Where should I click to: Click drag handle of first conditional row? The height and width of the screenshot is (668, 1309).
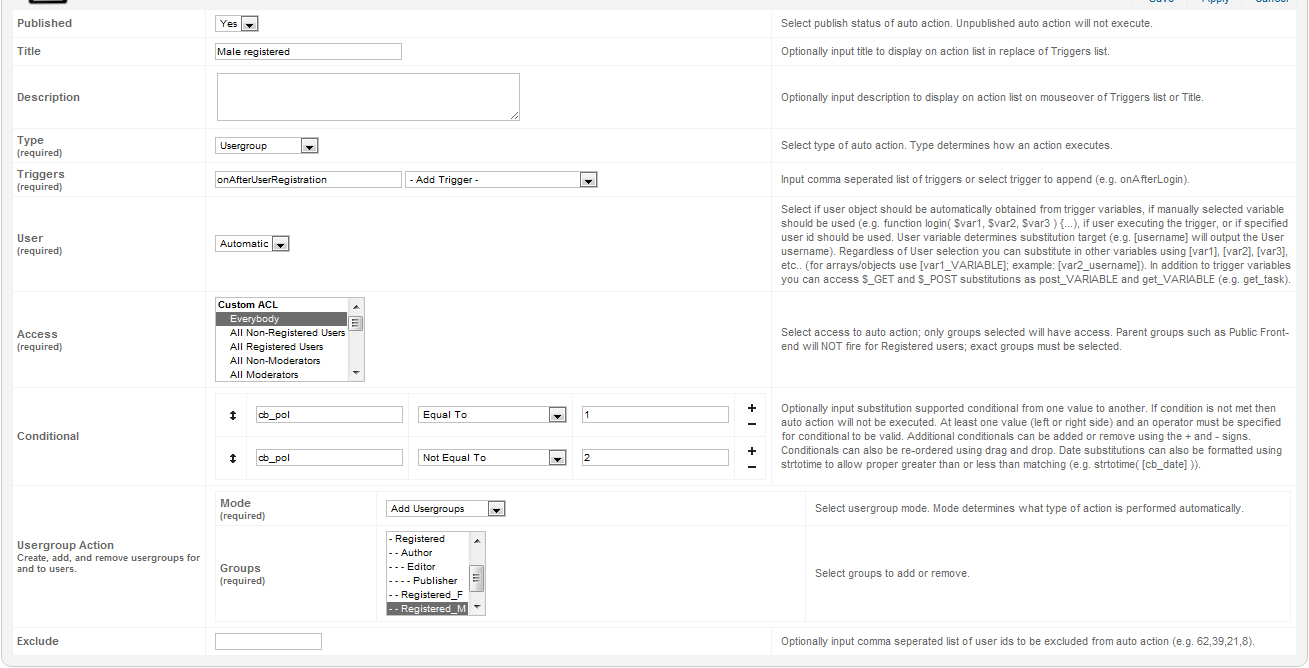tap(233, 414)
